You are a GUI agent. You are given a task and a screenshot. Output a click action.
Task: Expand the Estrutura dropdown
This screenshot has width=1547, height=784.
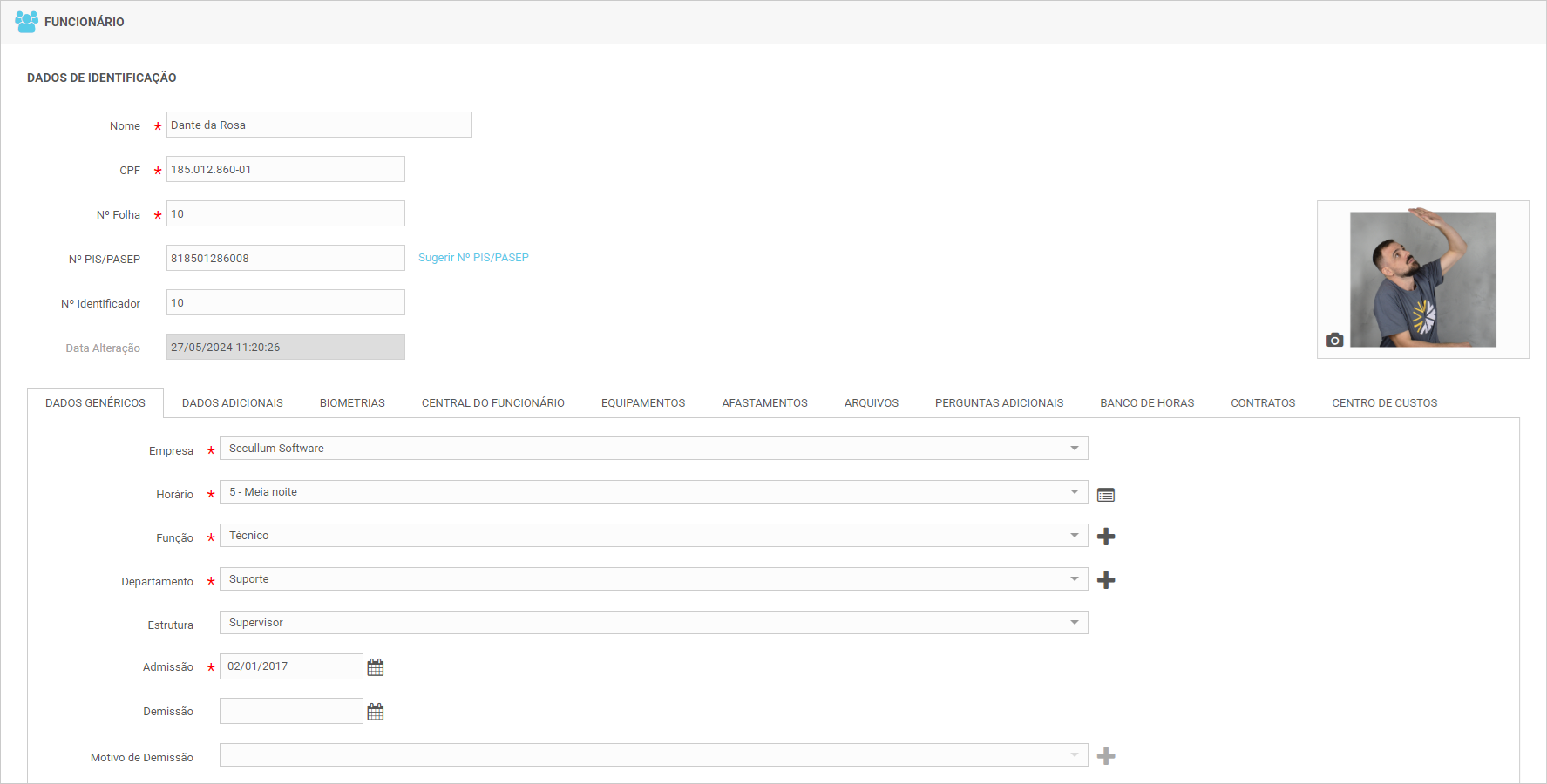click(1074, 623)
